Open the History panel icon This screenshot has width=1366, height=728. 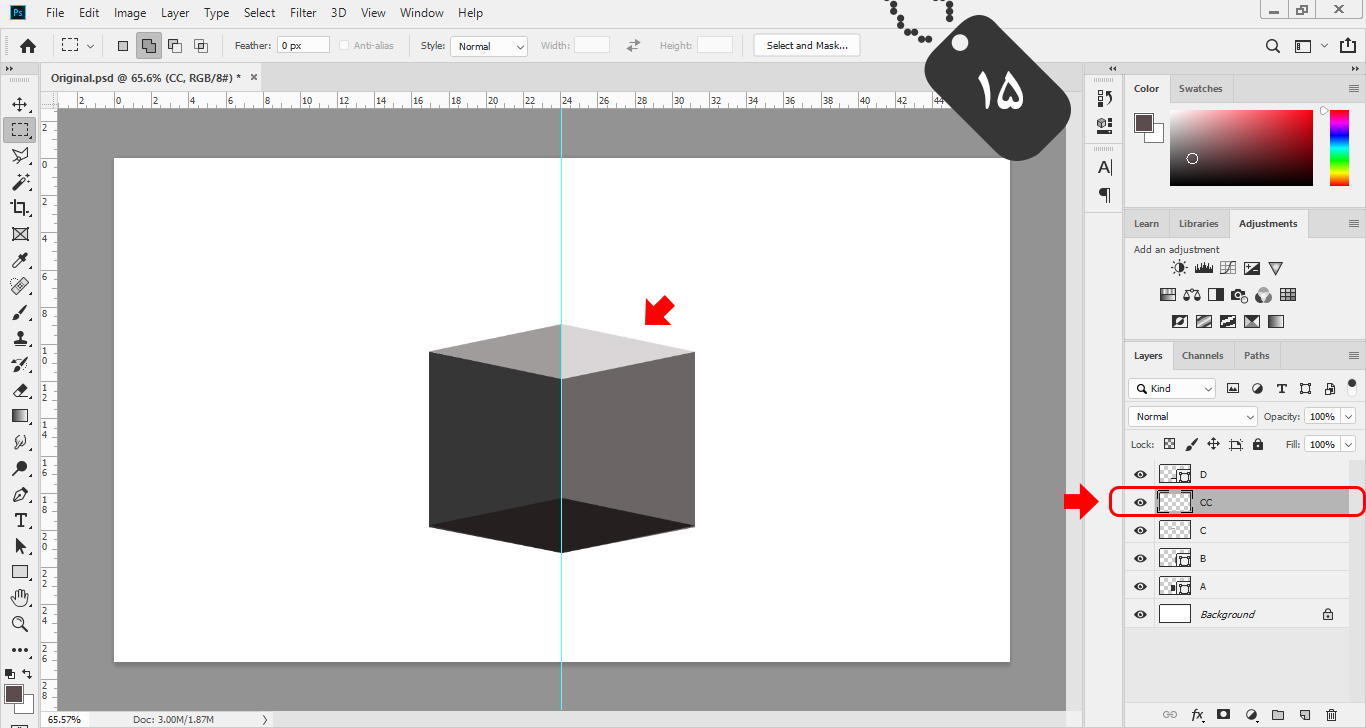[x=1105, y=98]
